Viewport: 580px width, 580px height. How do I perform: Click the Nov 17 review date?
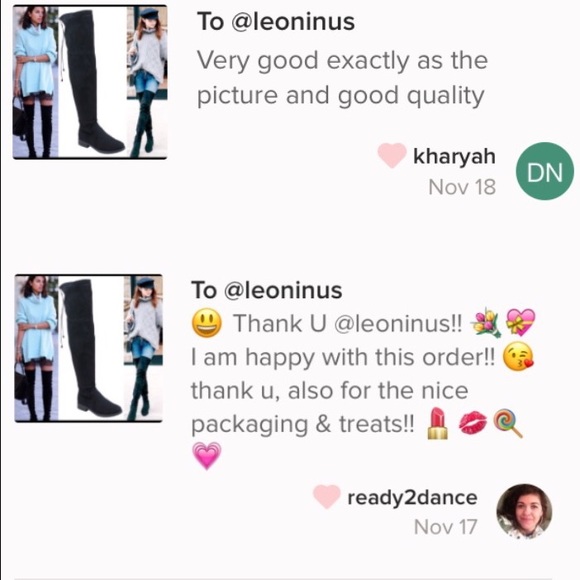coord(445,527)
